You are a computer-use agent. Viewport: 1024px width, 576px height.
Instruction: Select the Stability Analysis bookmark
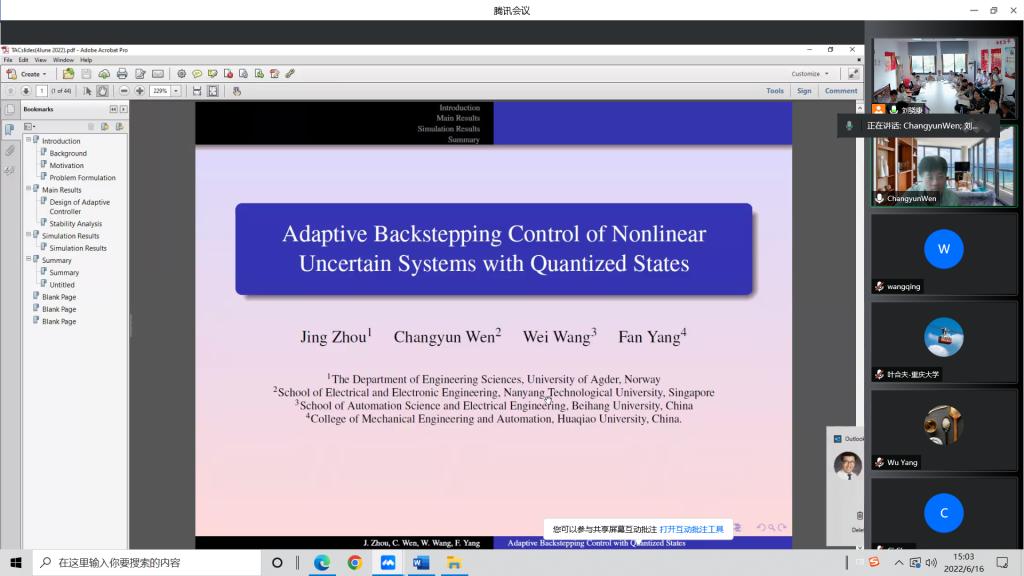pyautogui.click(x=76, y=224)
